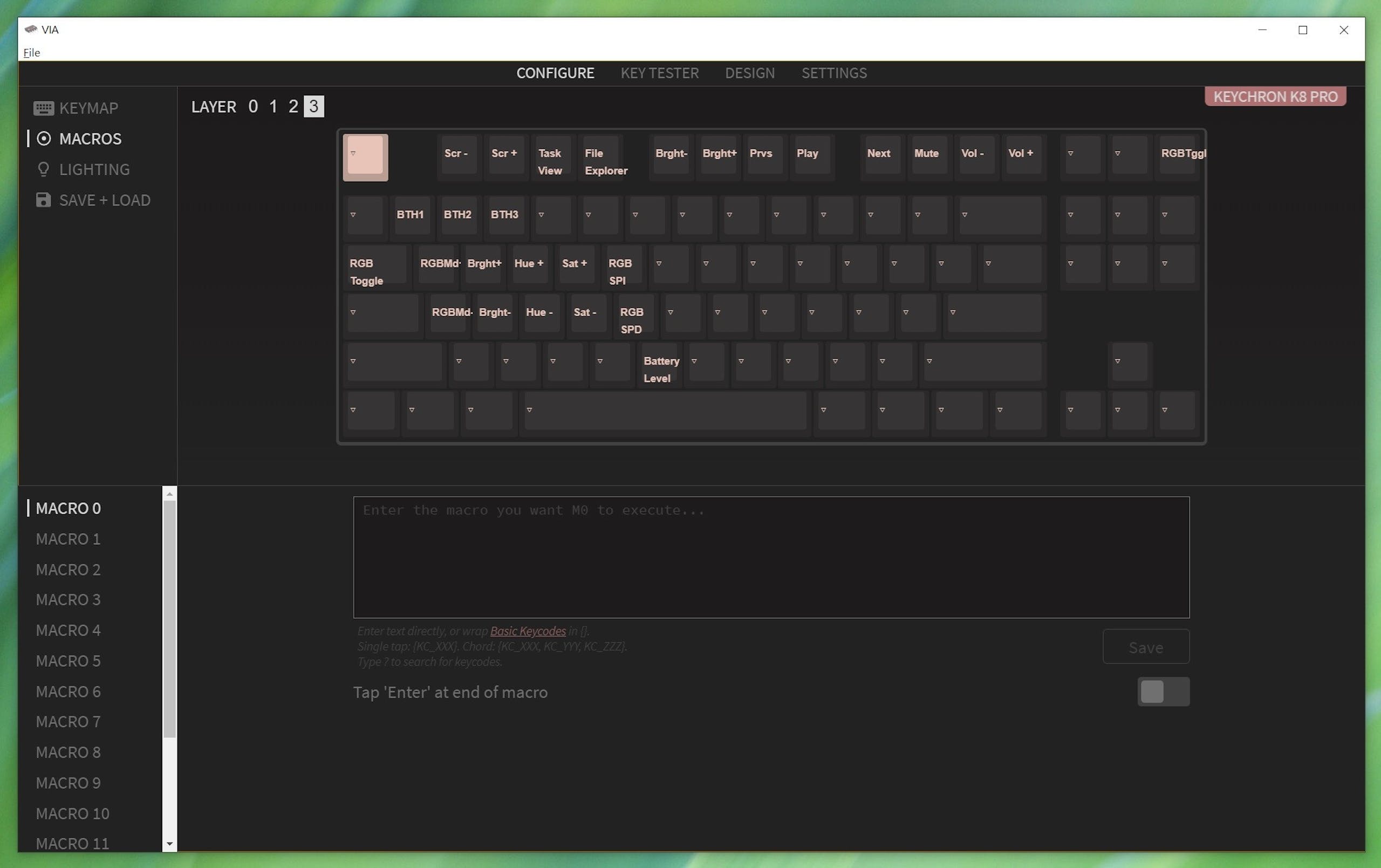The image size is (1381, 868).
Task: Select MACRO 7 in the list
Action: tap(69, 721)
